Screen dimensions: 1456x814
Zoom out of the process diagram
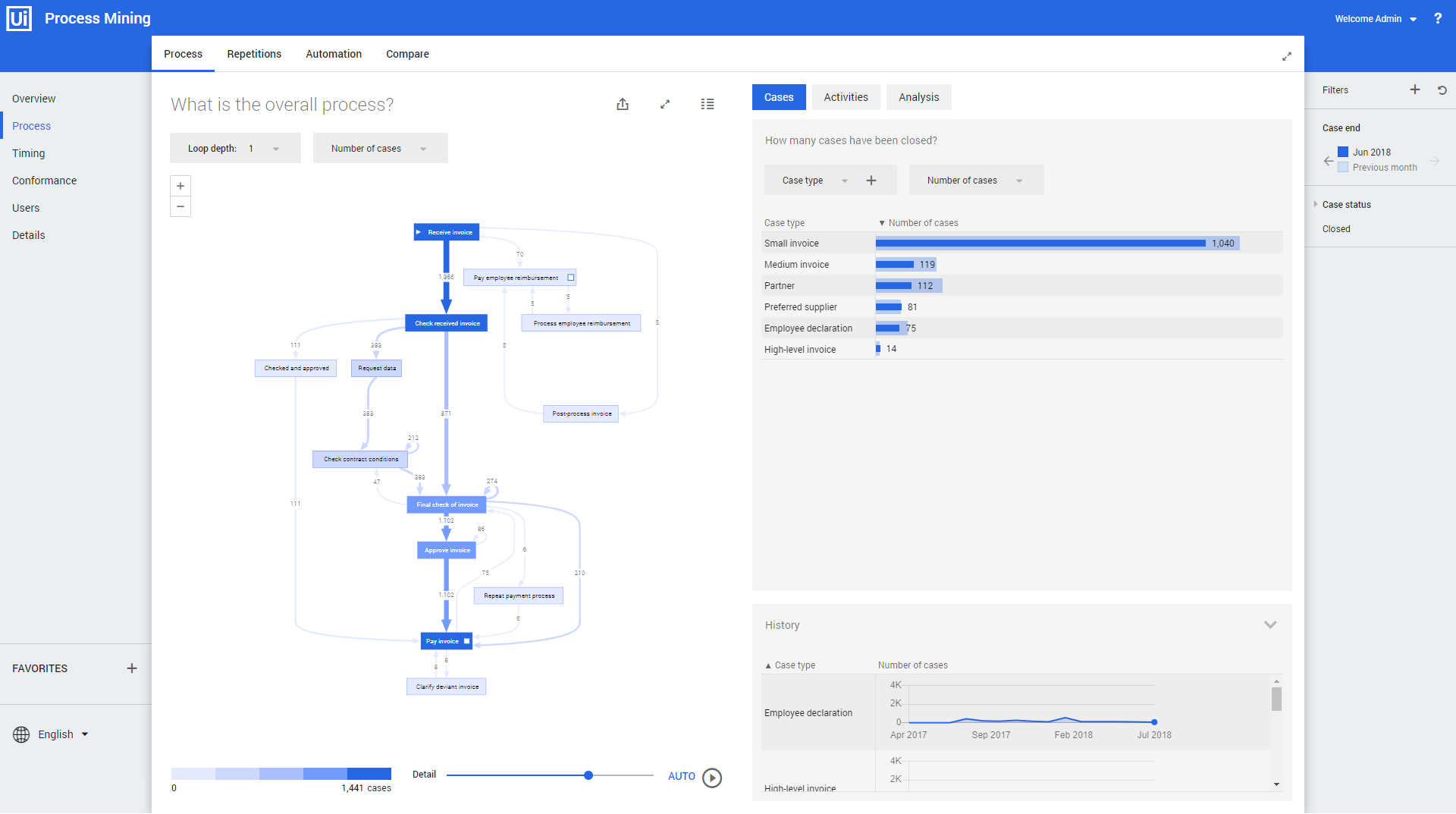pos(180,206)
